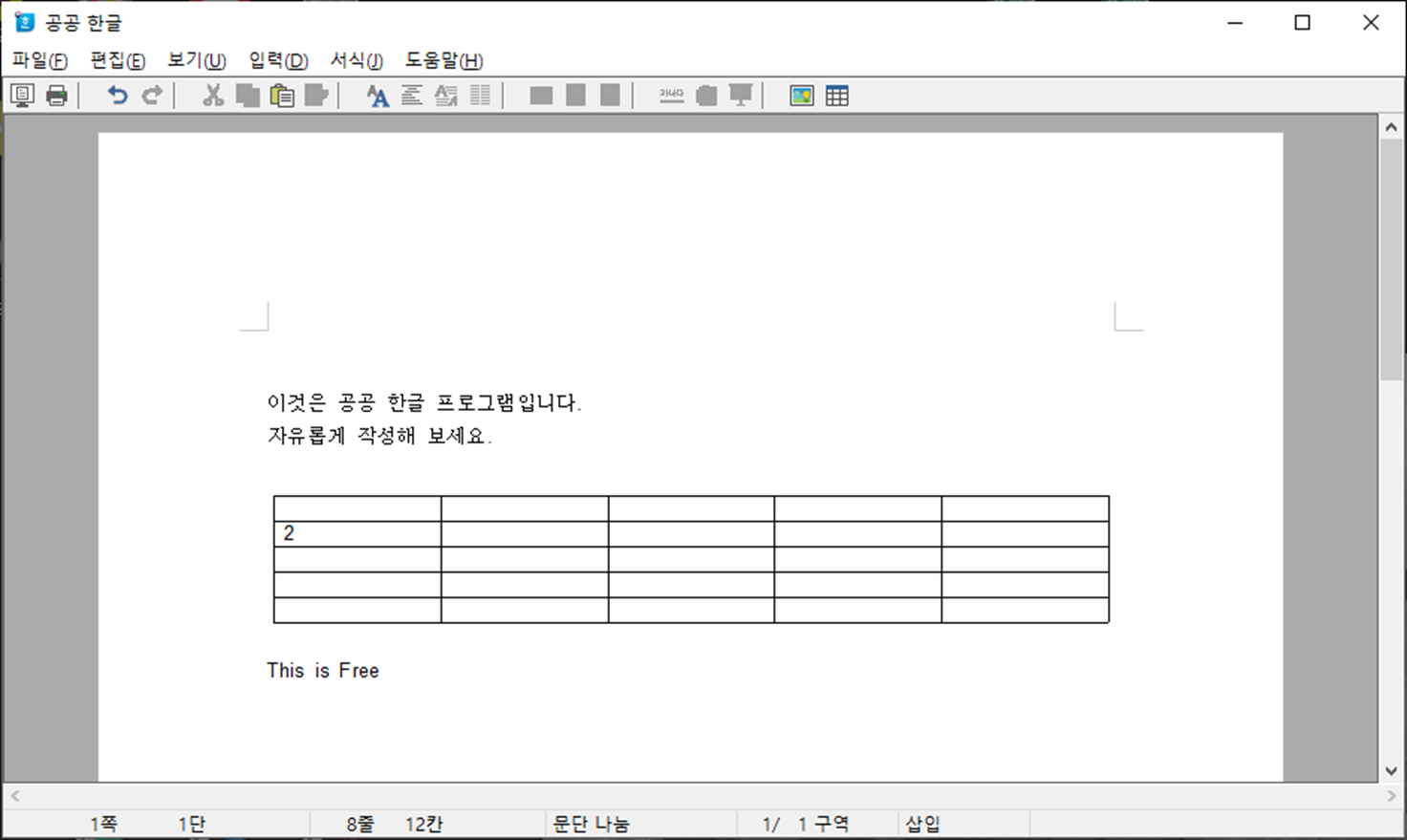Click the table cell containing "2"
Image resolution: width=1407 pixels, height=840 pixels.
point(357,533)
